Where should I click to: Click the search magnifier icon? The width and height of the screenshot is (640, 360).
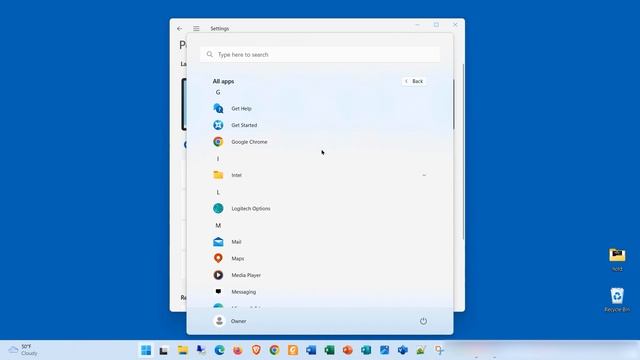(210, 54)
